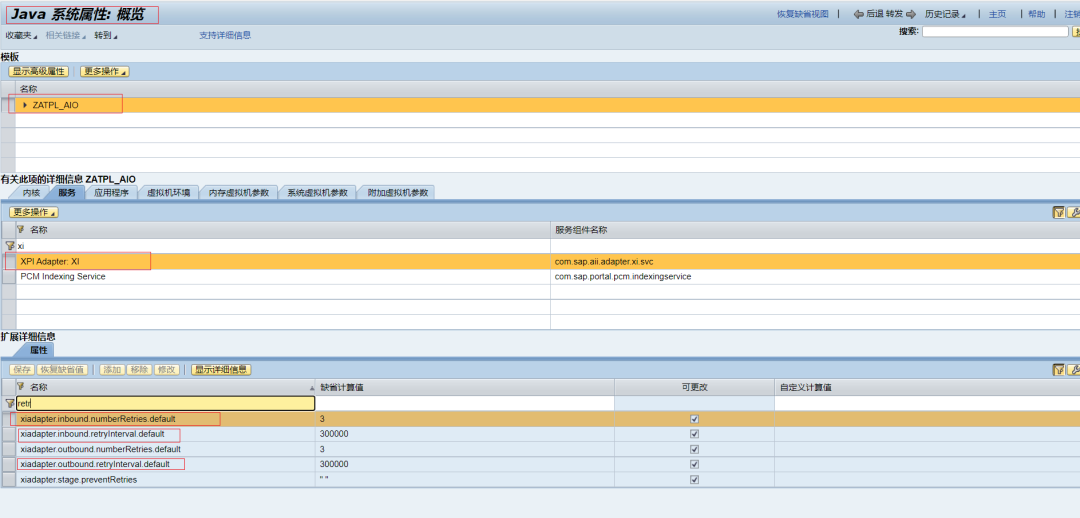Switch to the 服务 tab
Viewport: 1080px width, 518px height.
point(67,193)
